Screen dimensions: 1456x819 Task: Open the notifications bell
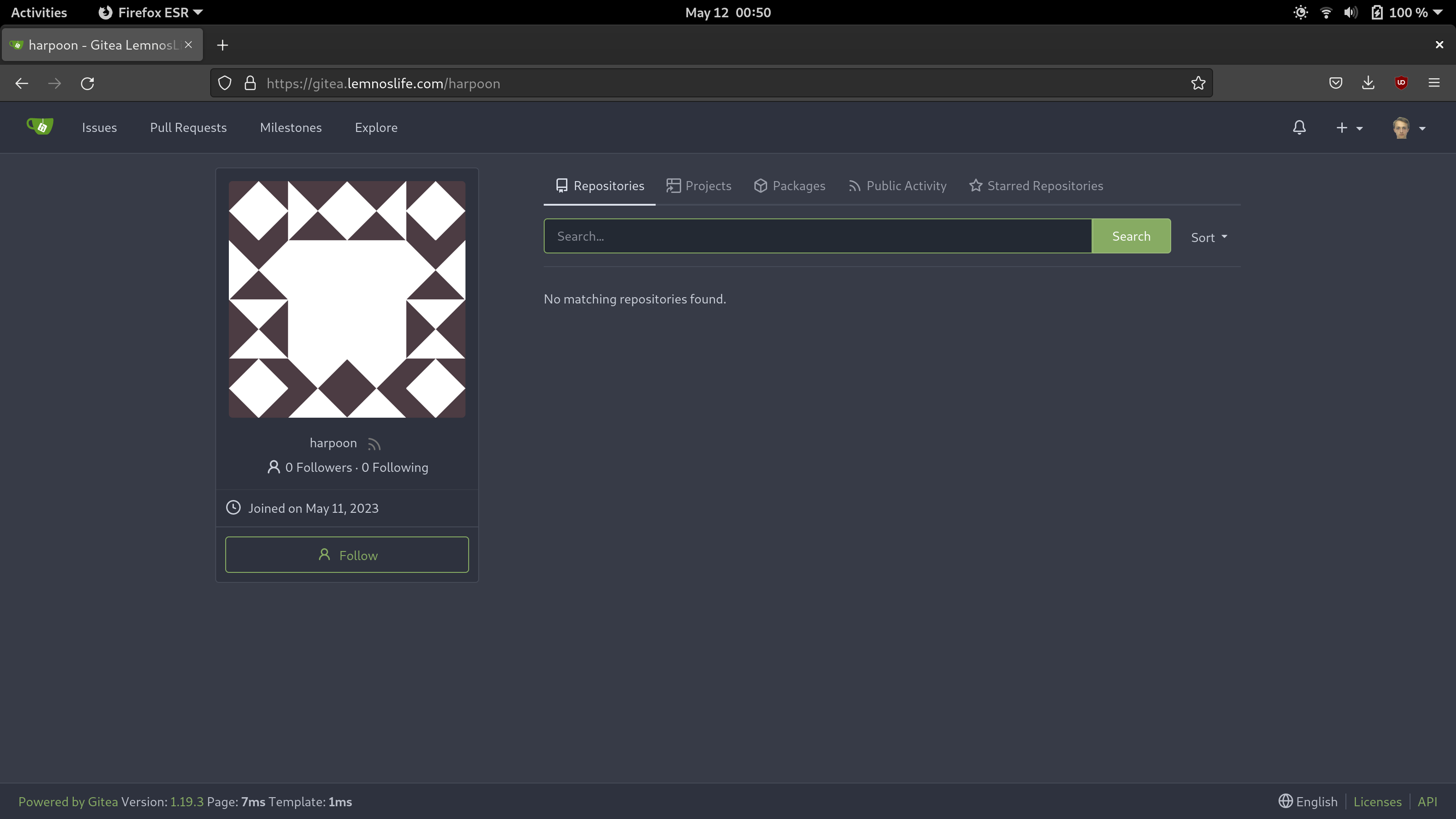(1299, 128)
